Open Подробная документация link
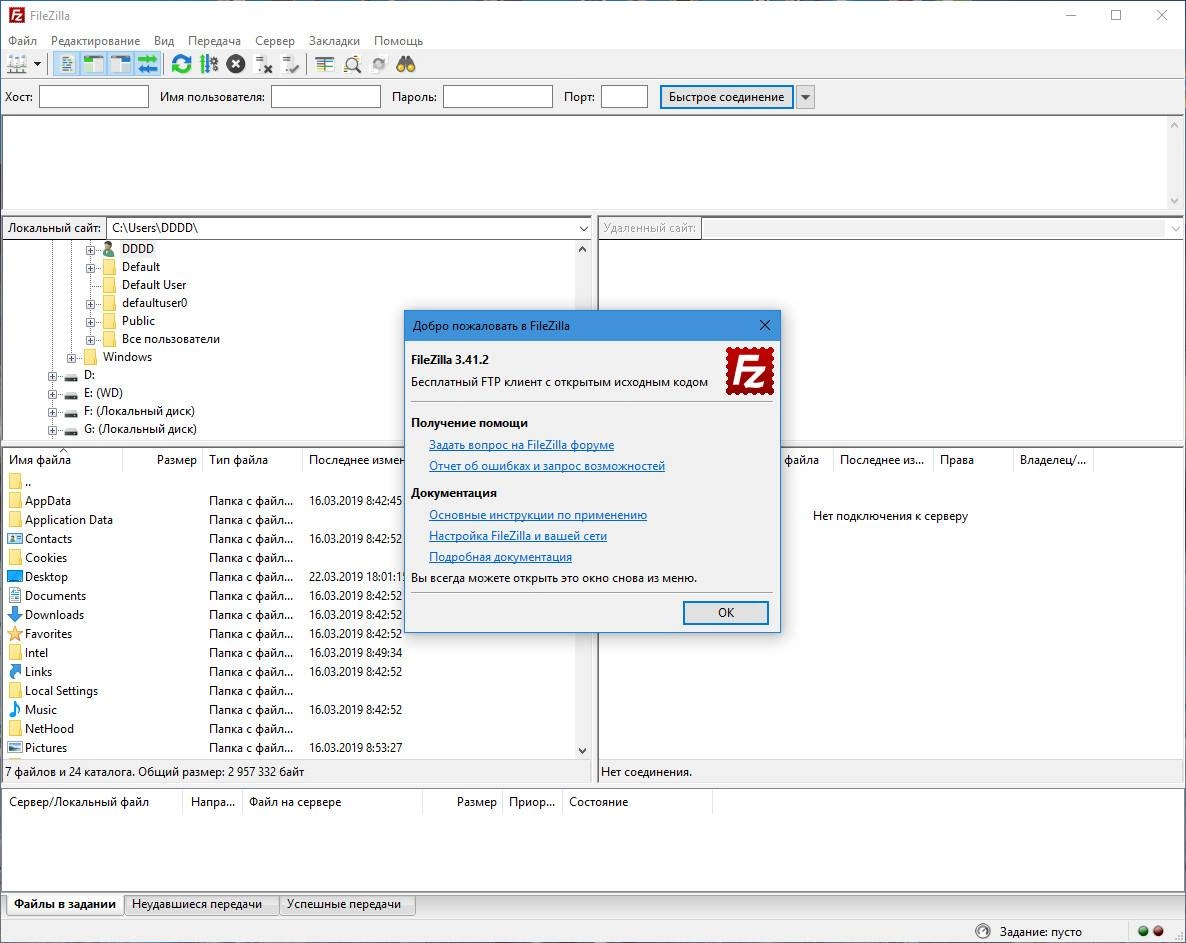The height and width of the screenshot is (943, 1186). point(500,557)
